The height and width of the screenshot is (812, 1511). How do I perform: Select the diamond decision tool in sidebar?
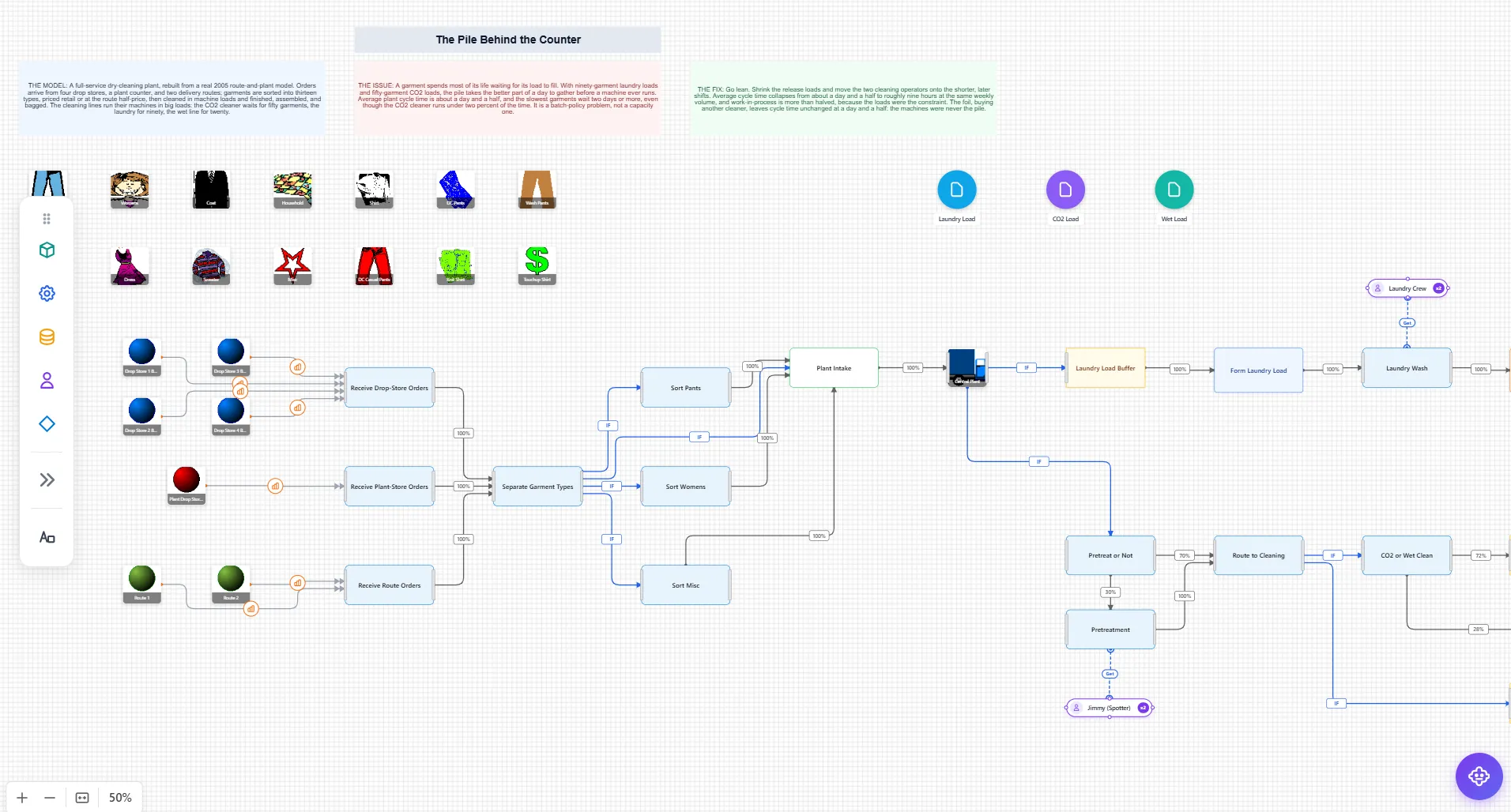(x=47, y=424)
